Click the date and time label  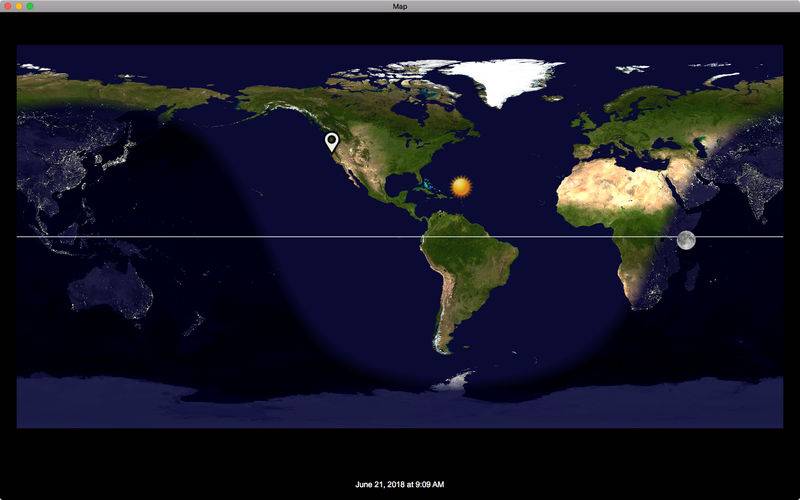[x=399, y=484]
